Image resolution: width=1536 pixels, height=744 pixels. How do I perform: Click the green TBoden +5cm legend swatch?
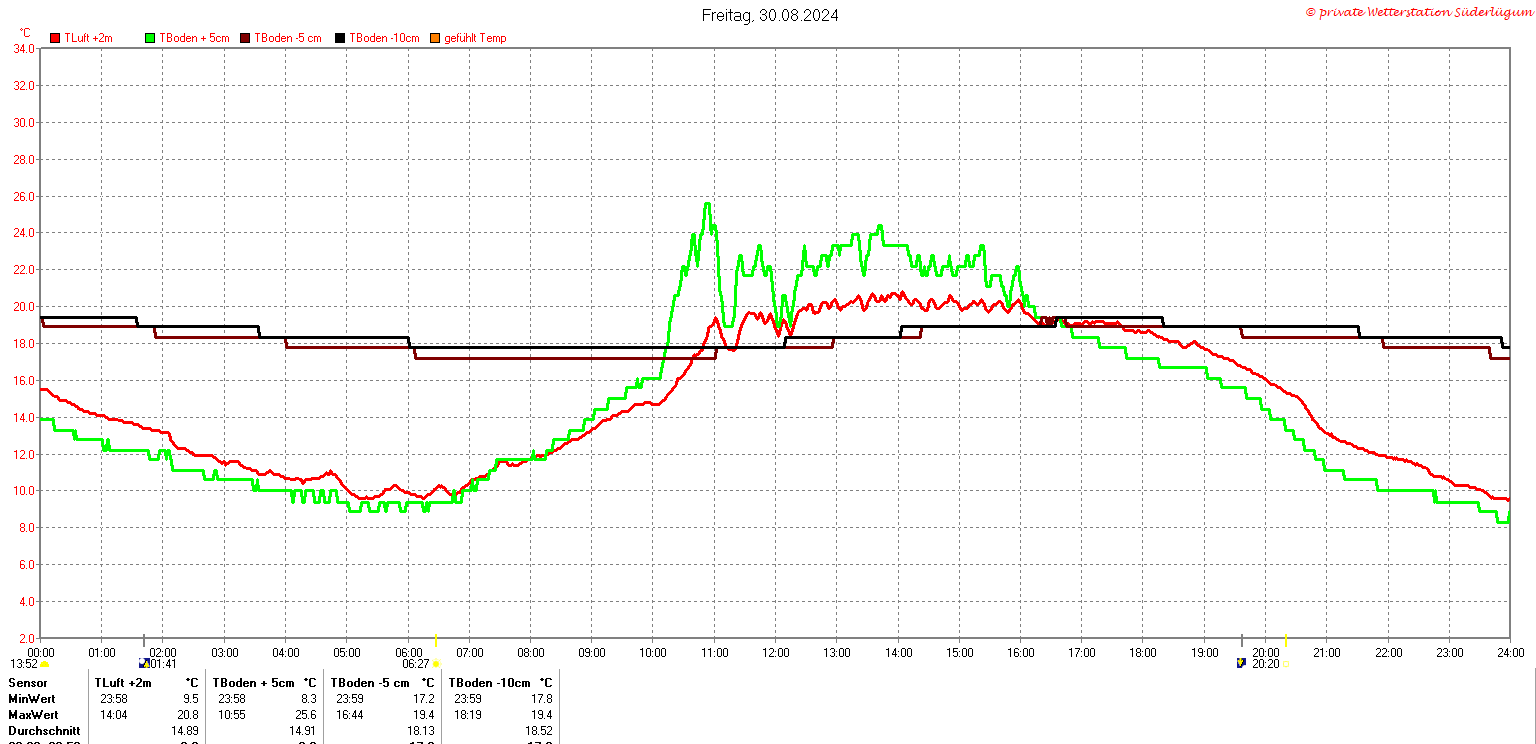(x=151, y=38)
